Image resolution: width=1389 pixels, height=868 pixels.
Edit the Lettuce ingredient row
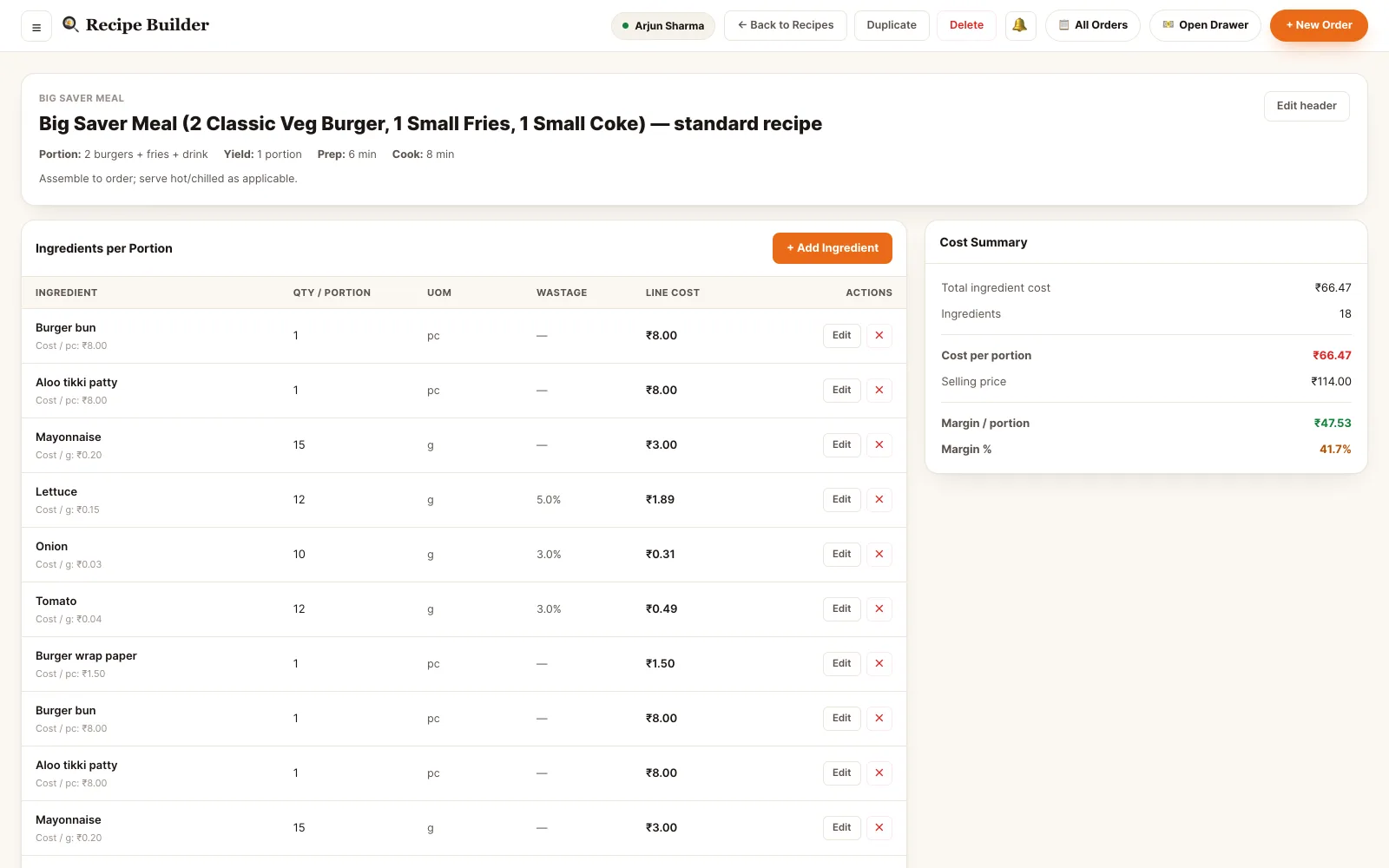click(842, 499)
